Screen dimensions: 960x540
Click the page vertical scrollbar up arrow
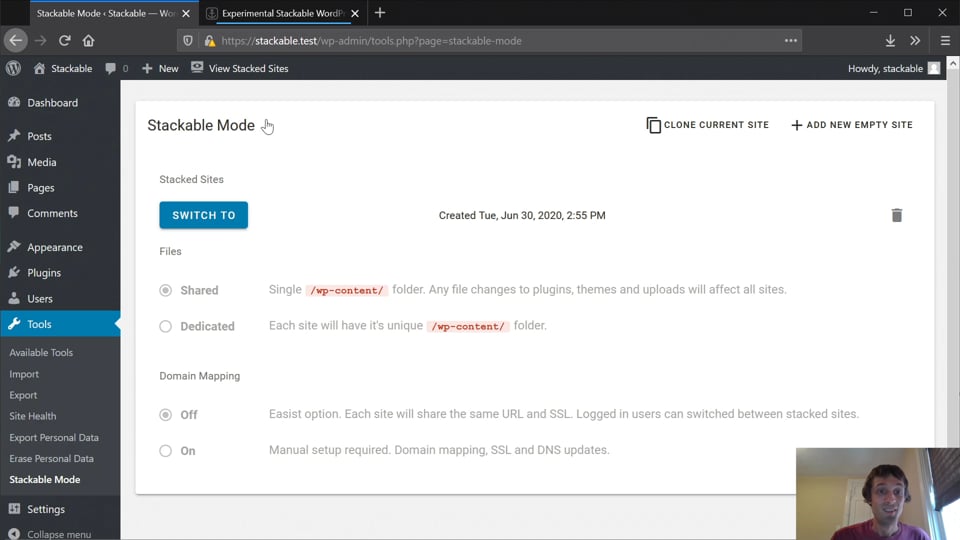pyautogui.click(x=953, y=63)
